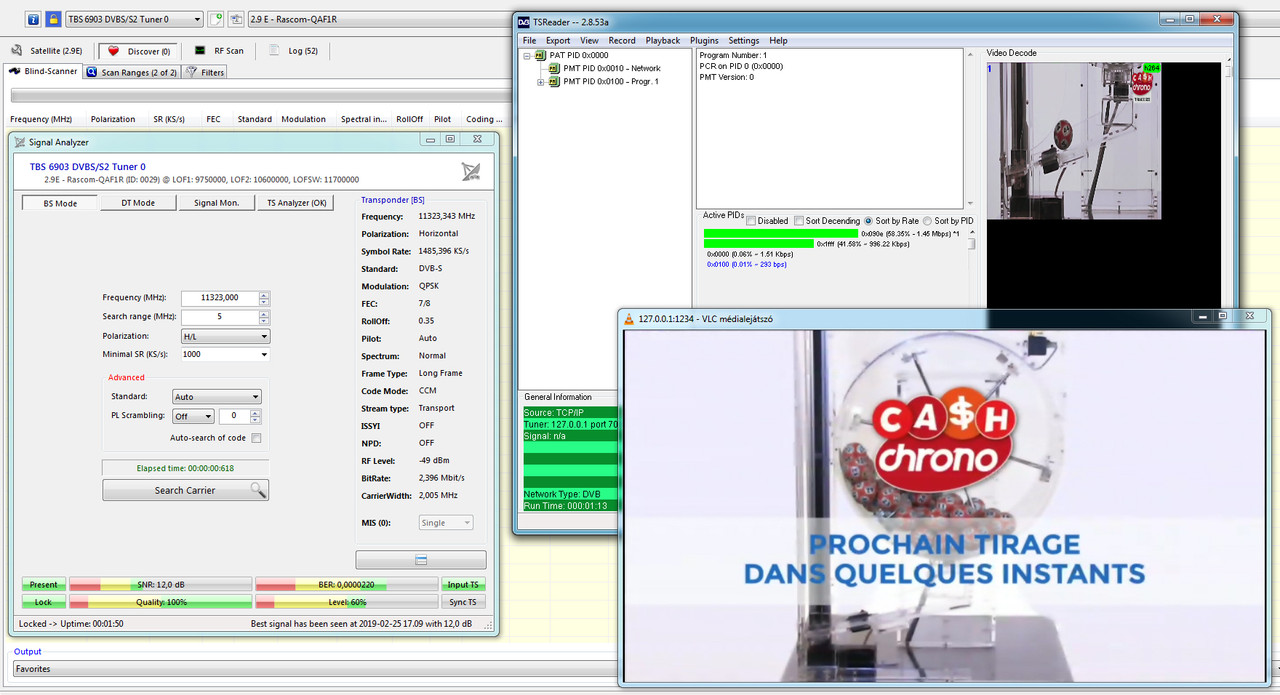Click the Level 60% meter bar
Image resolution: width=1280 pixels, height=695 pixels.
tap(346, 602)
